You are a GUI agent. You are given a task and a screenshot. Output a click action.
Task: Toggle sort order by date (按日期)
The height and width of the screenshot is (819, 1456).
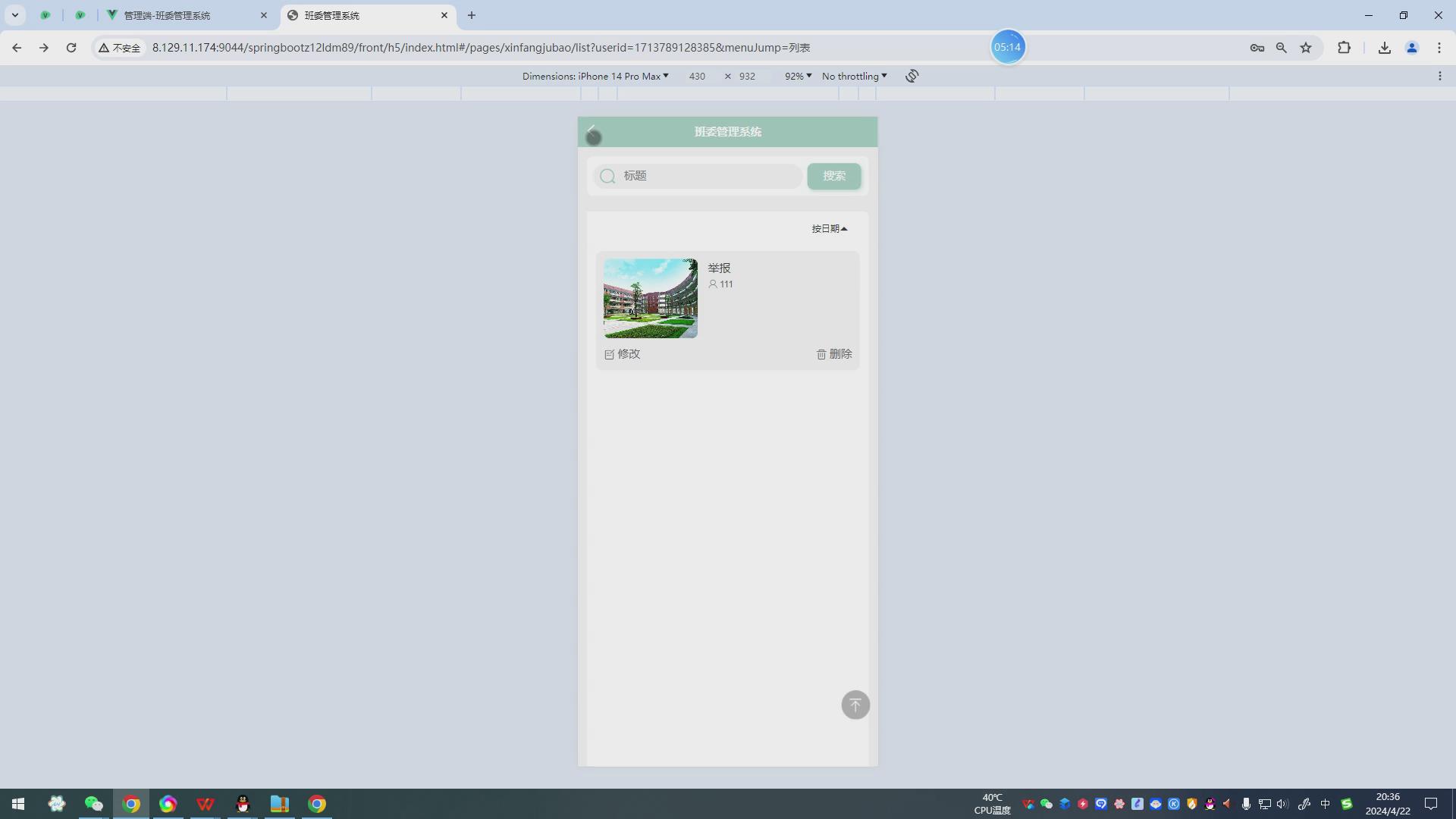click(x=829, y=228)
